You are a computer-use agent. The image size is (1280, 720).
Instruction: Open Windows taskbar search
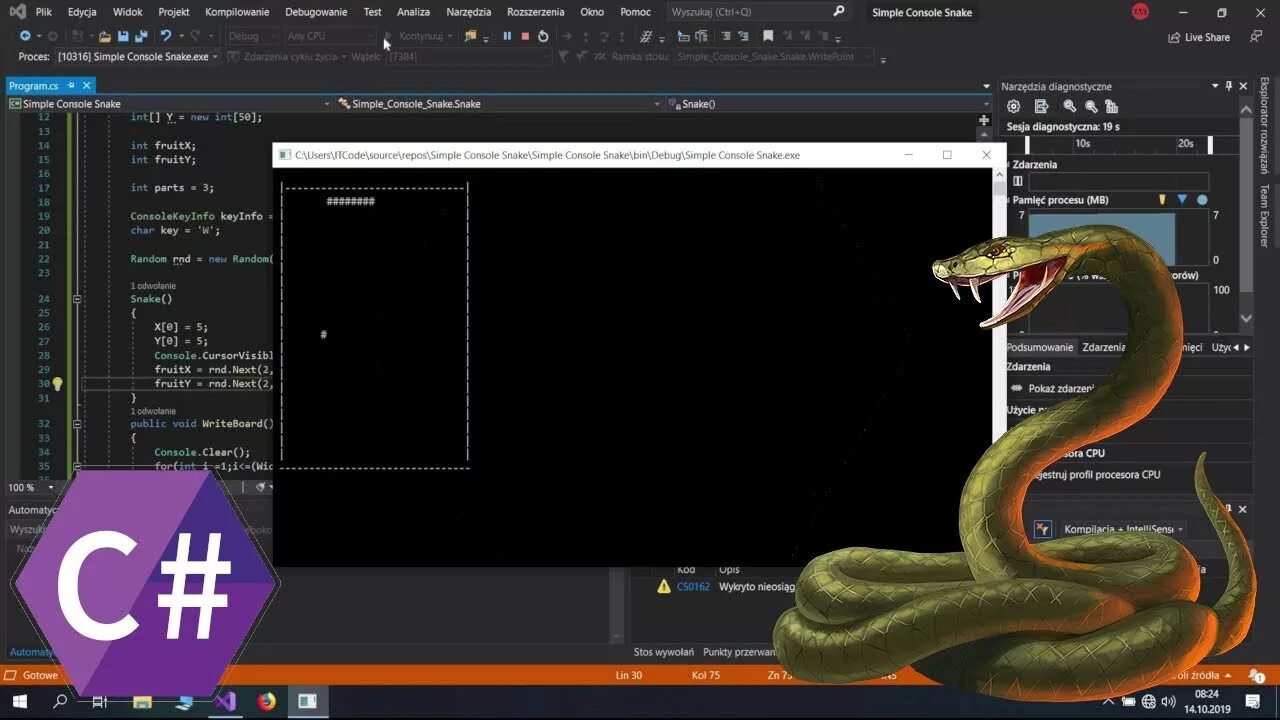coord(60,702)
